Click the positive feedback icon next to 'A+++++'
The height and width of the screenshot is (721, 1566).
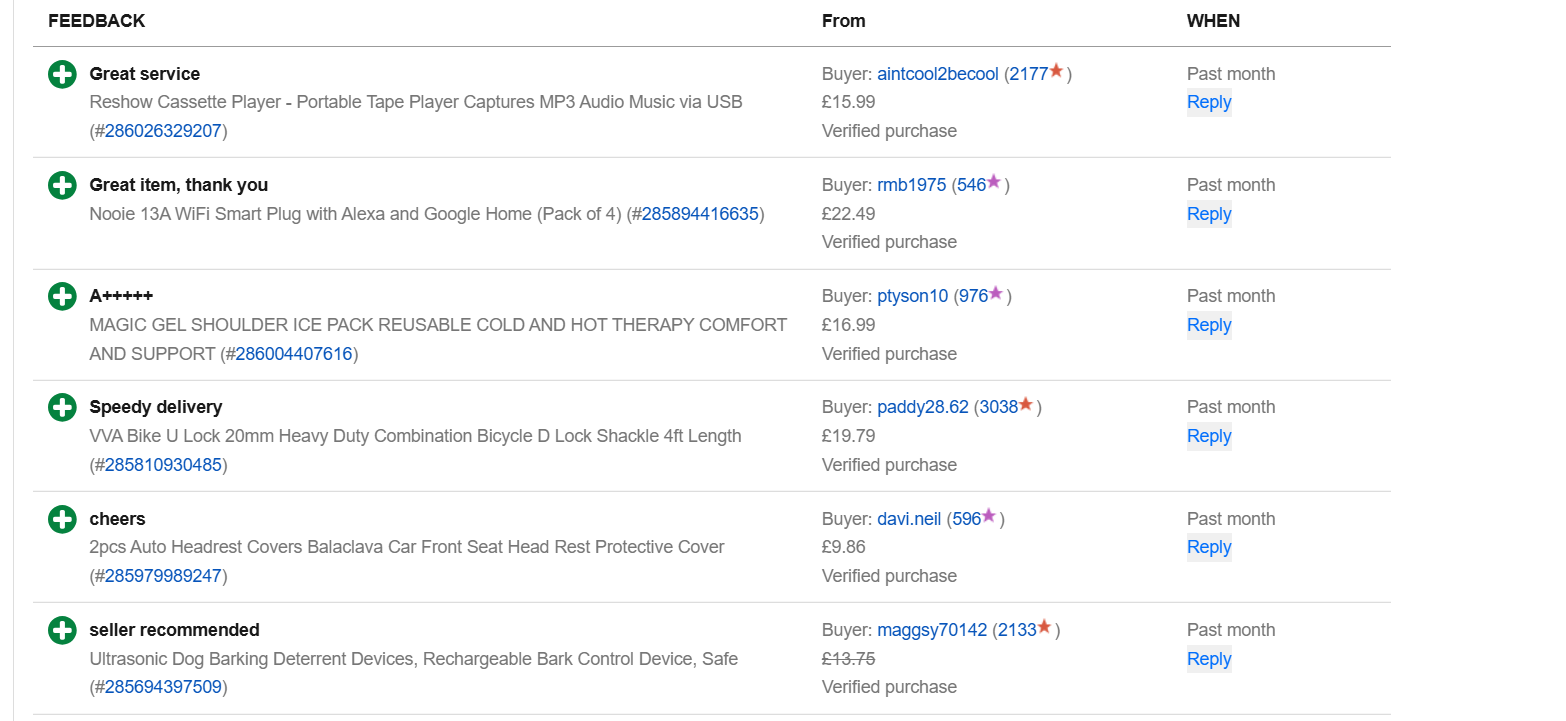[x=62, y=296]
